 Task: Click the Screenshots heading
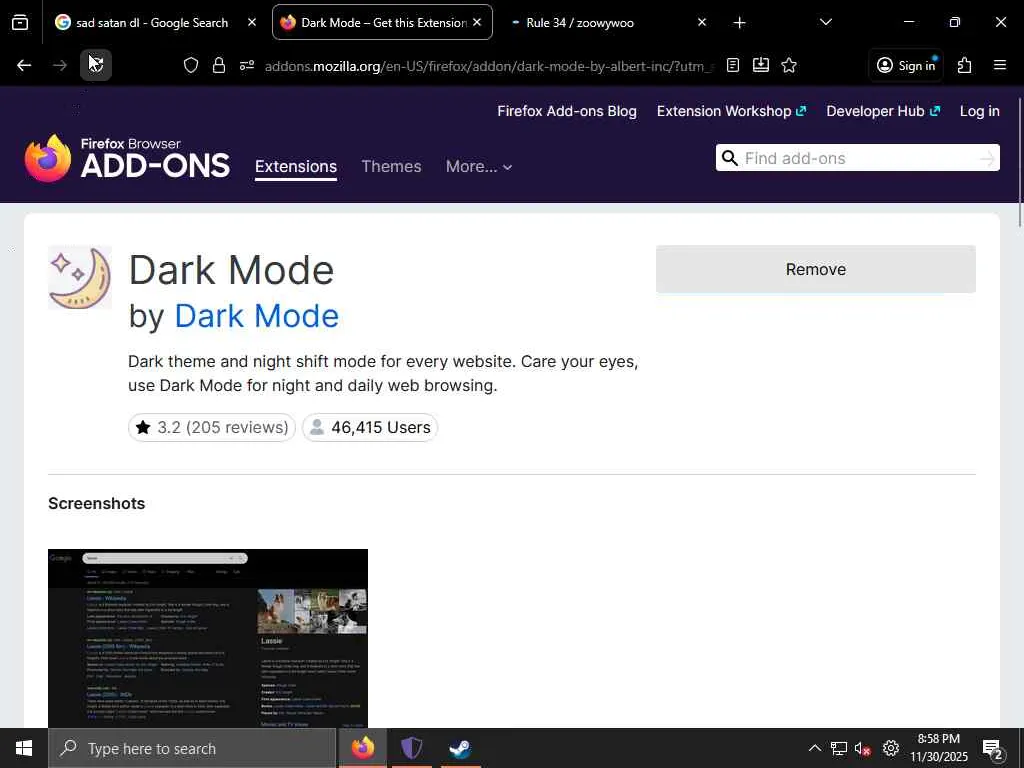[x=97, y=504]
